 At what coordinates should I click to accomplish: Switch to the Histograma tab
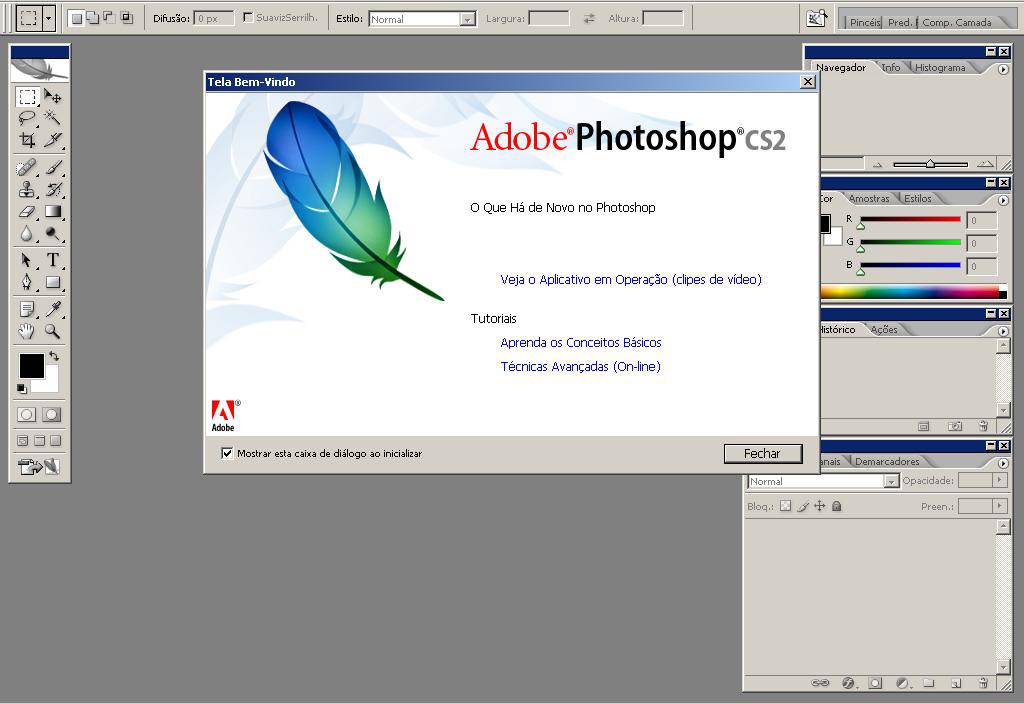pos(940,67)
